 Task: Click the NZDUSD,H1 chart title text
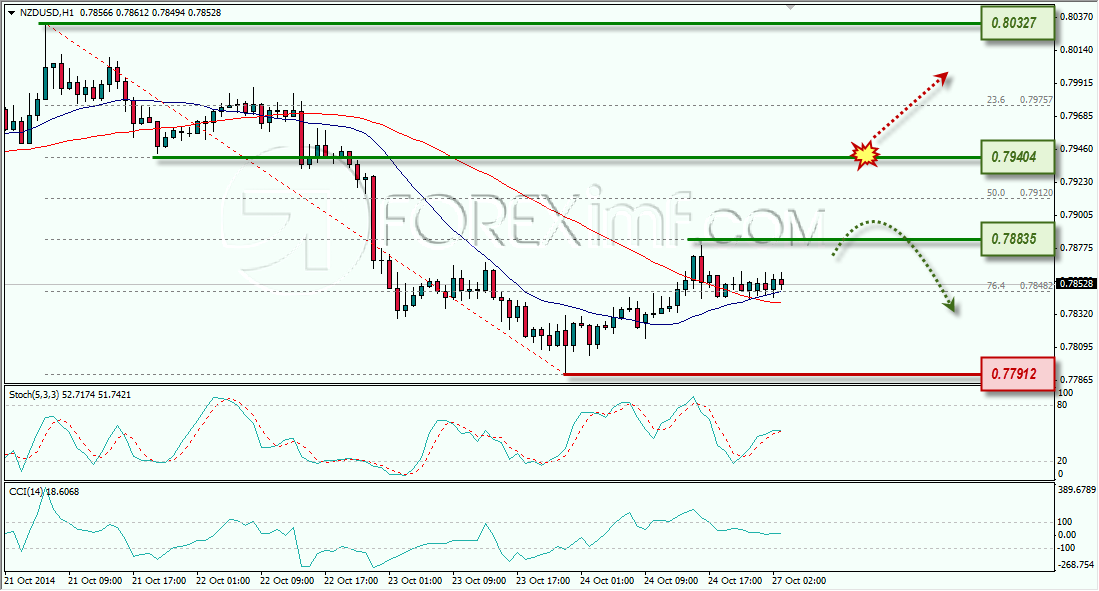[46, 13]
